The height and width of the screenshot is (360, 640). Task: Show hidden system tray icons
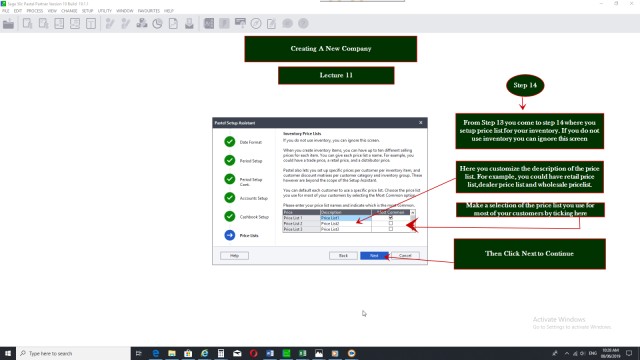567,353
